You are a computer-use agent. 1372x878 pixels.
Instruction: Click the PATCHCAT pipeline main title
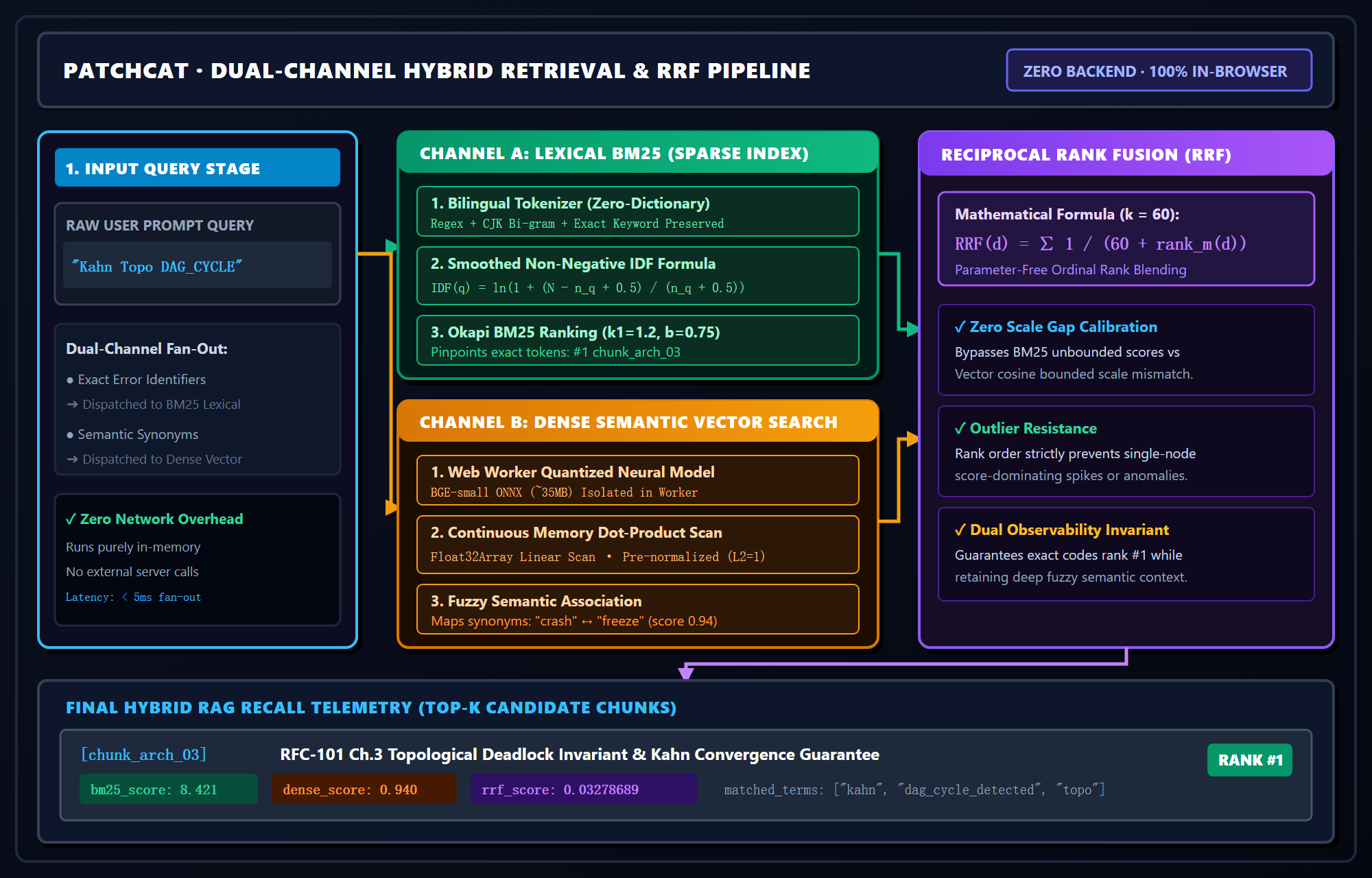tap(437, 71)
